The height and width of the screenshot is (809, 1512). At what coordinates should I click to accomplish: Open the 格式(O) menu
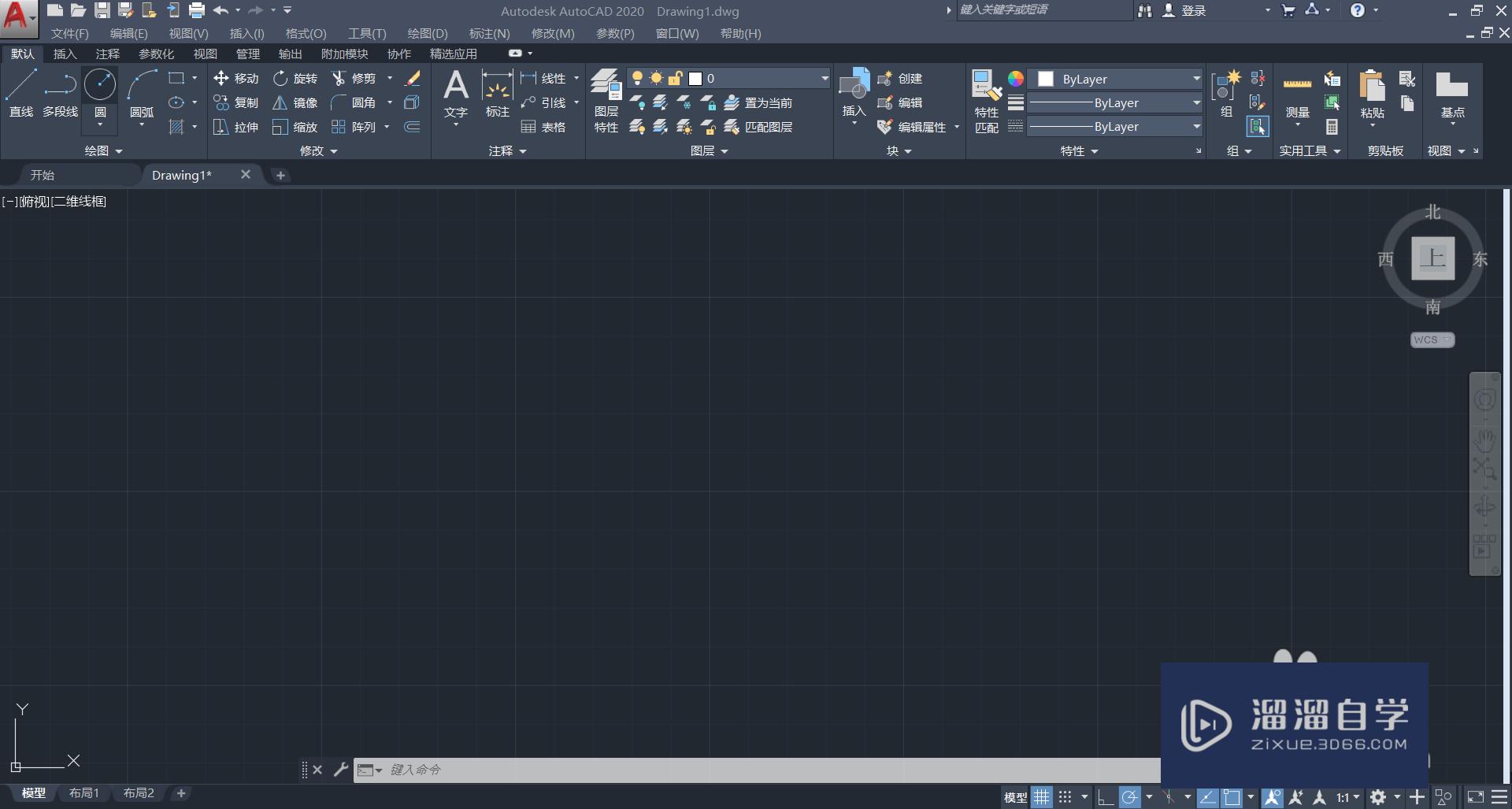(x=306, y=34)
